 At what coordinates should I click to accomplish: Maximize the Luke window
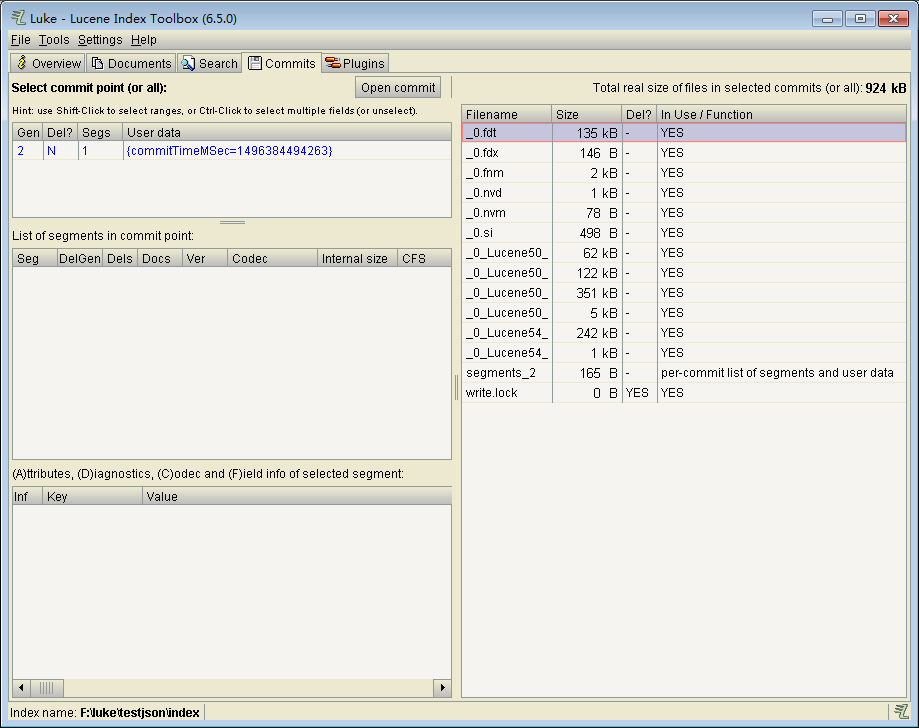pyautogui.click(x=860, y=19)
